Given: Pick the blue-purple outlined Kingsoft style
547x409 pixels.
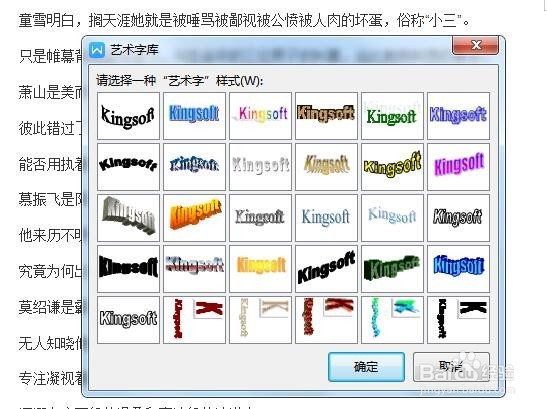Looking at the screenshot, I should click(x=458, y=116).
